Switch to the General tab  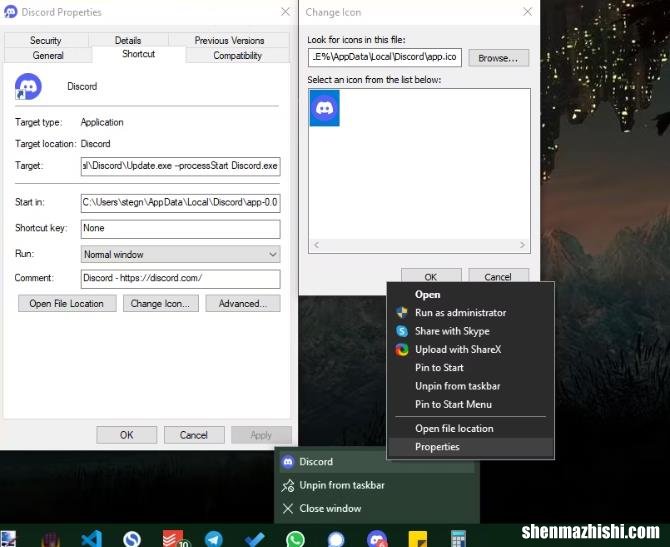48,55
